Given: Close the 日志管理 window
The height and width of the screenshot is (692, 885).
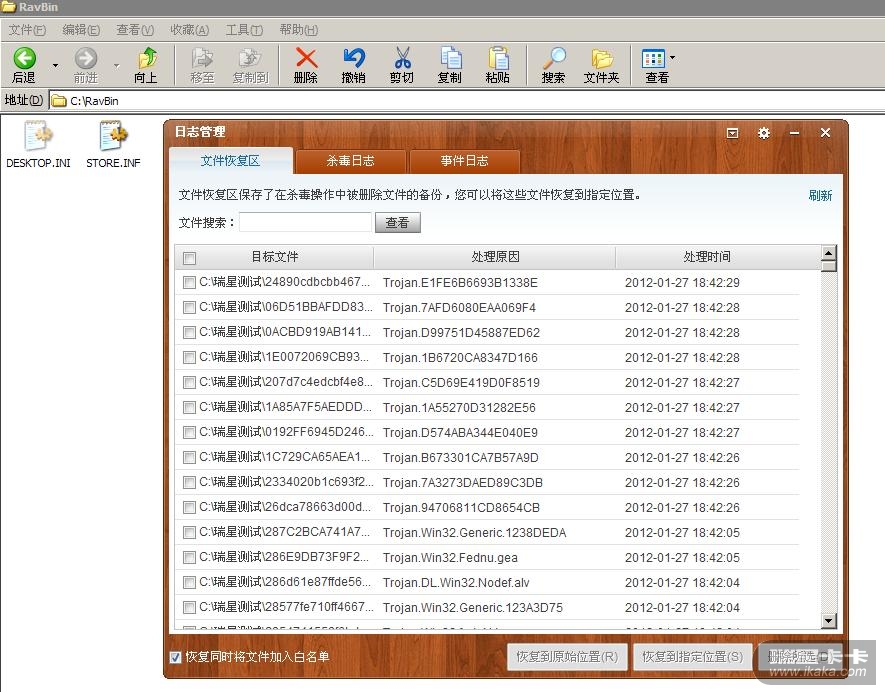Looking at the screenshot, I should (825, 133).
